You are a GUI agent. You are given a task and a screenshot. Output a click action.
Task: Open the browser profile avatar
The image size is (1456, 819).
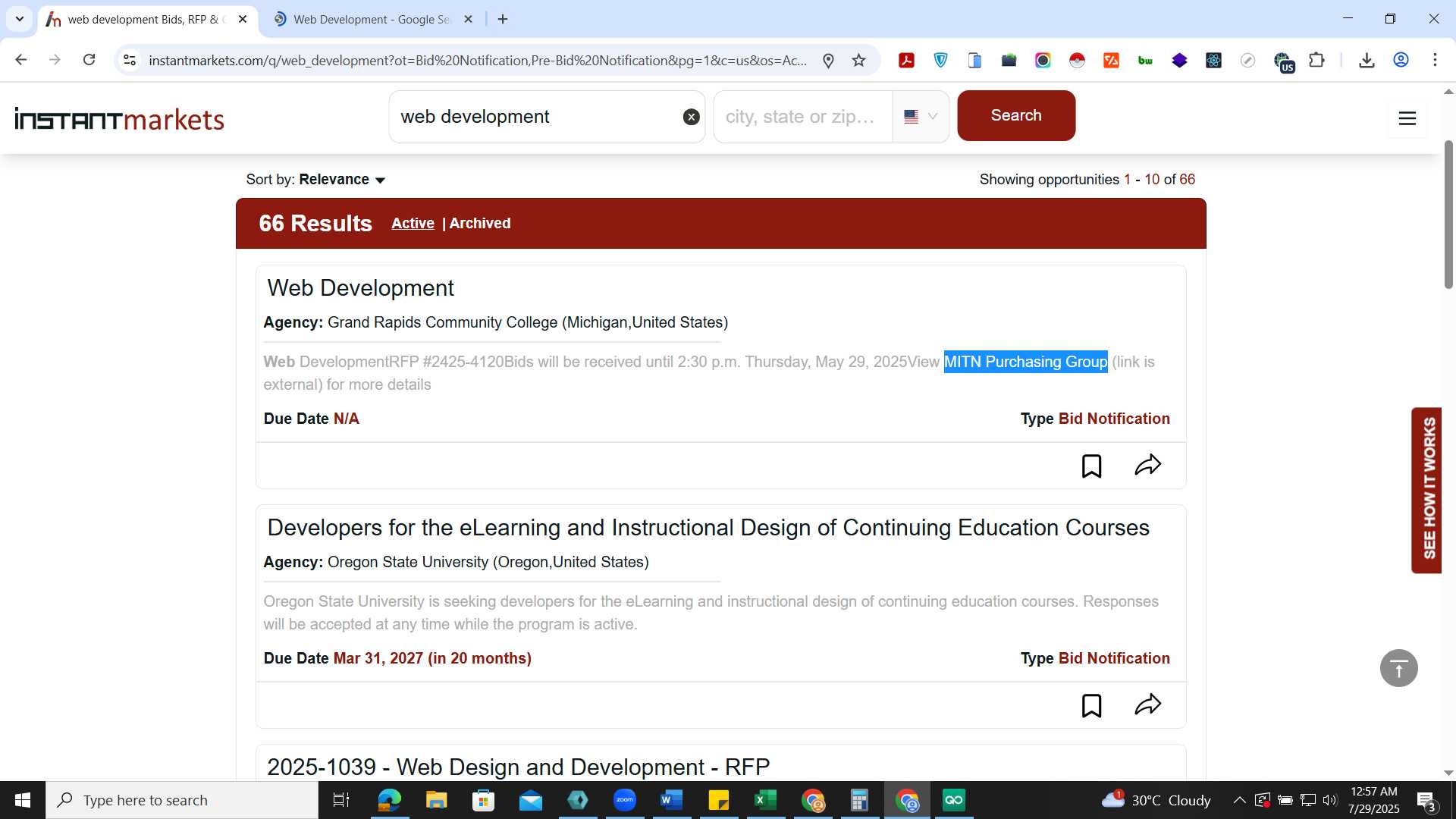point(1401,61)
